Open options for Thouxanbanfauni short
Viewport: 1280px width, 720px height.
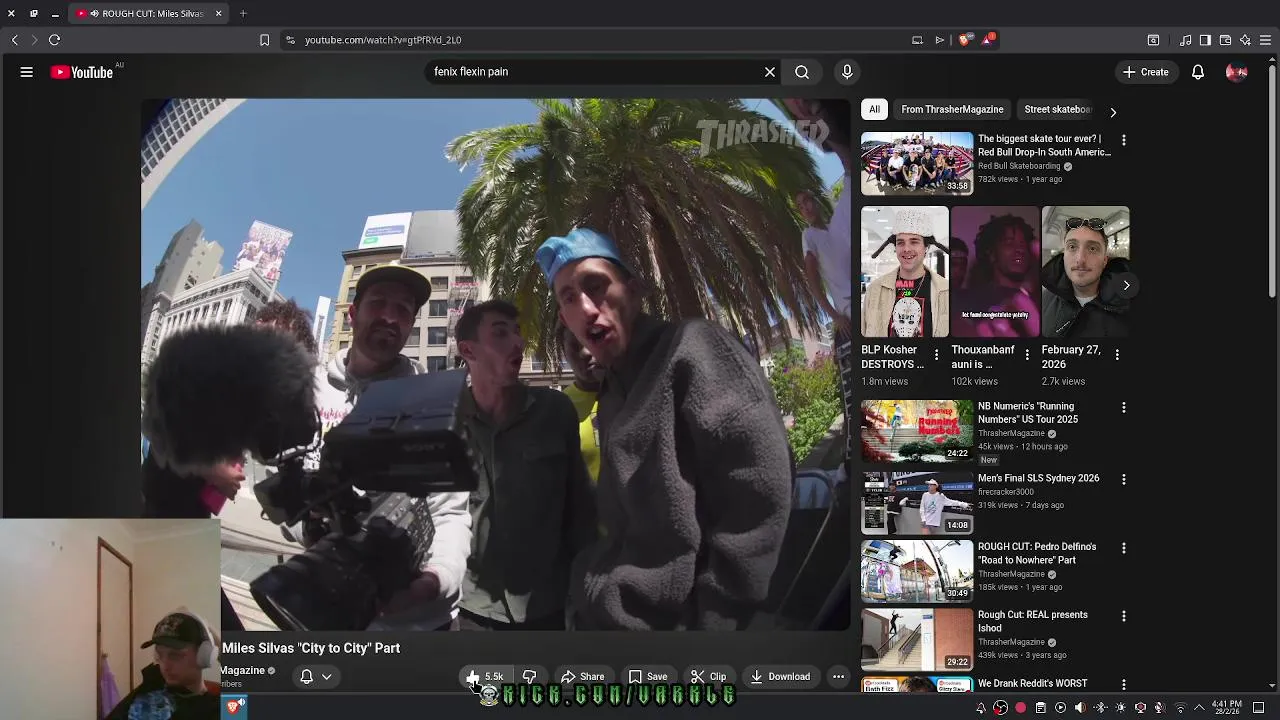pyautogui.click(x=1027, y=355)
